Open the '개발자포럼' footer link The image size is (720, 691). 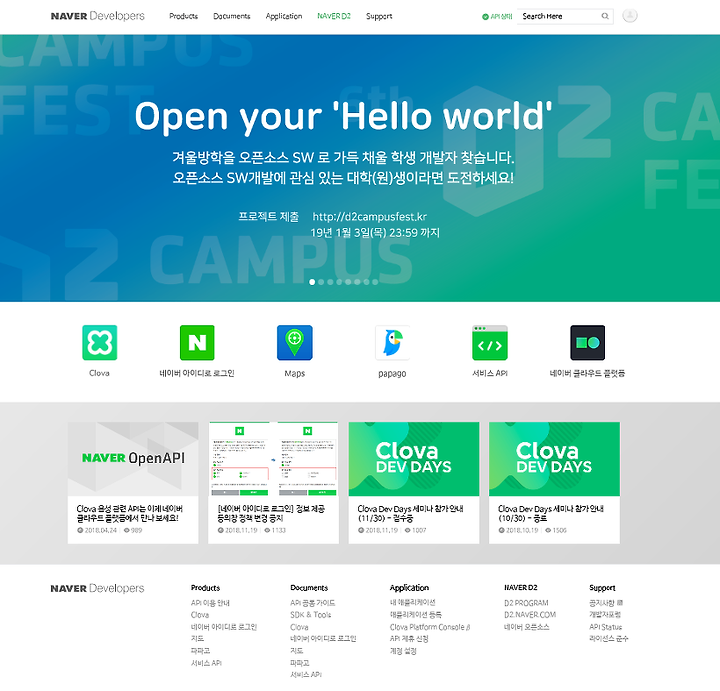pyautogui.click(x=605, y=614)
